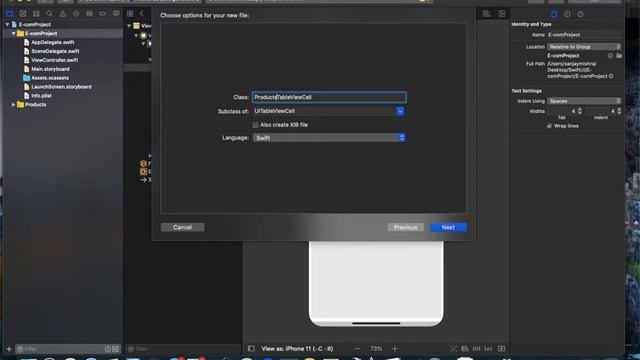Screen dimensions: 640x360
Task: Select Assets.xcassets in navigator
Action: [50, 78]
